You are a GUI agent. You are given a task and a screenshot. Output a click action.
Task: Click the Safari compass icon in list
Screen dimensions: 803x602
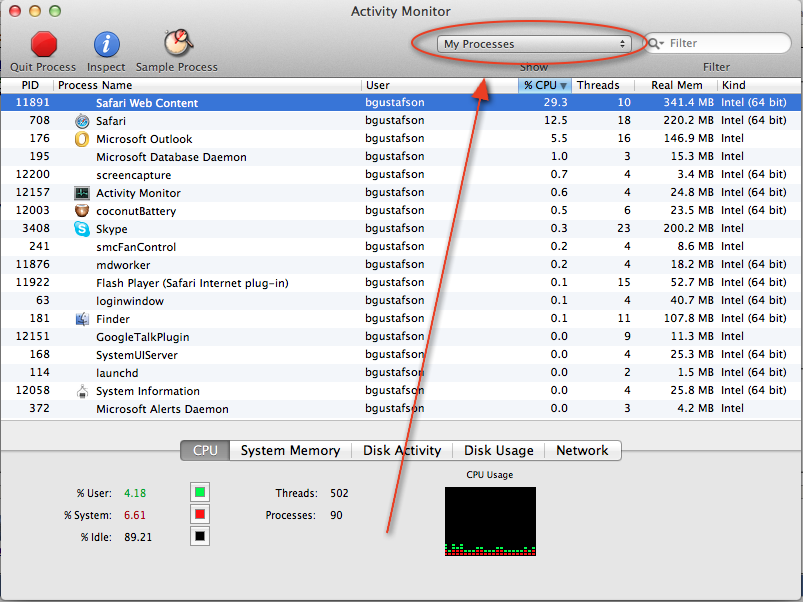tap(82, 121)
